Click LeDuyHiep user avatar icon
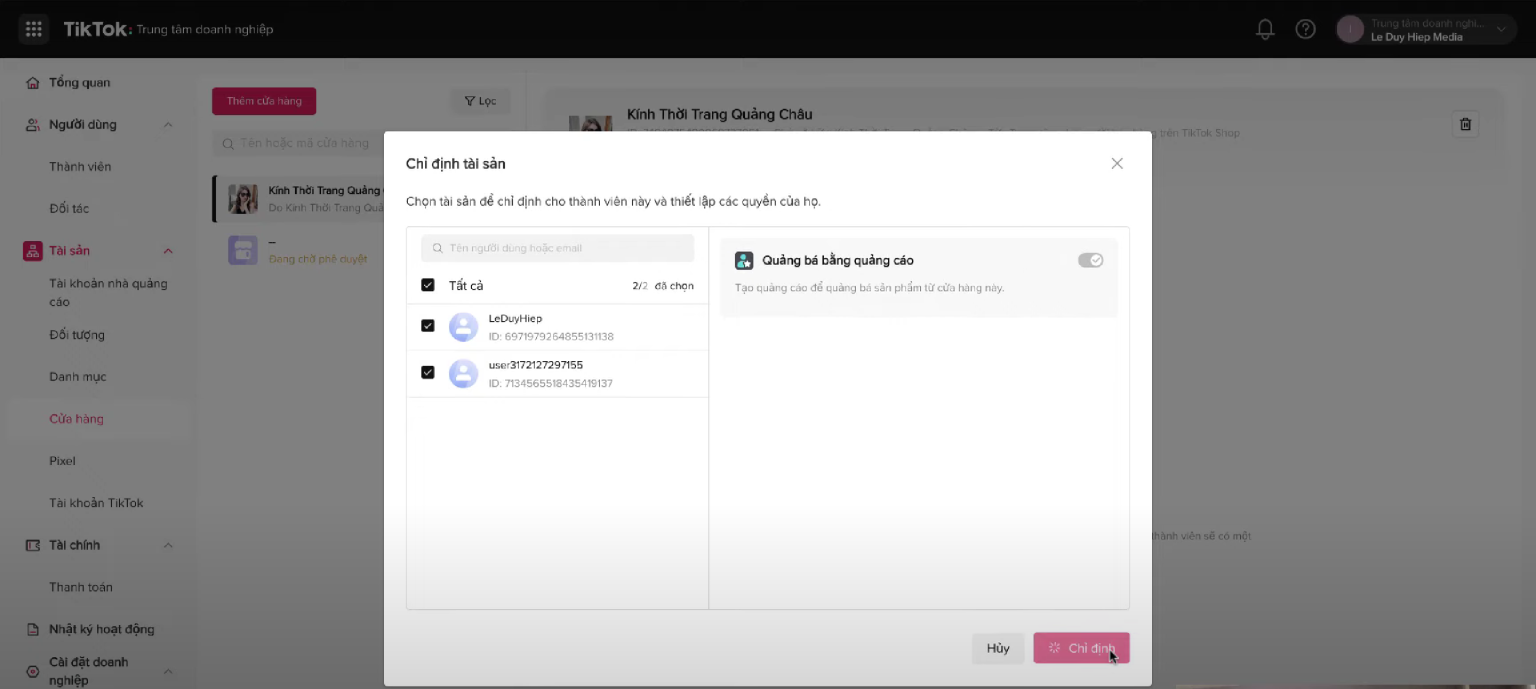Screen dimensions: 1536x689 coord(463,327)
